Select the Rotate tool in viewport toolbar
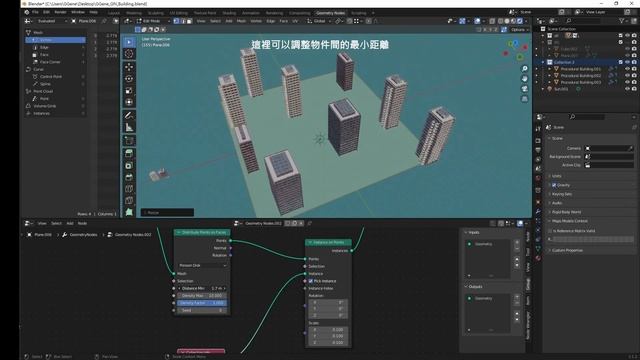640x360 pixels. click(x=129, y=79)
